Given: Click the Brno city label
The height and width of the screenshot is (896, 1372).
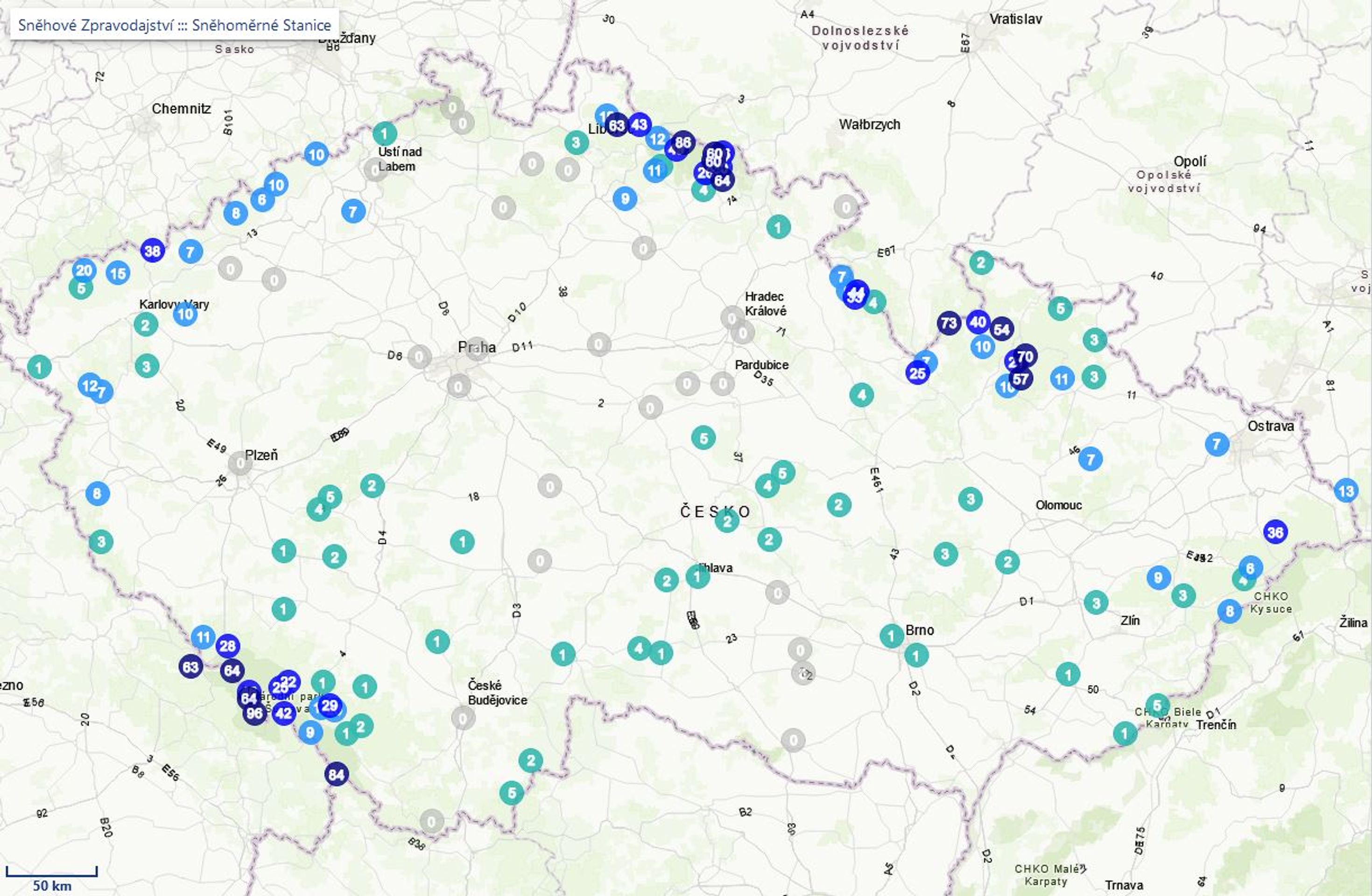Looking at the screenshot, I should [920, 630].
